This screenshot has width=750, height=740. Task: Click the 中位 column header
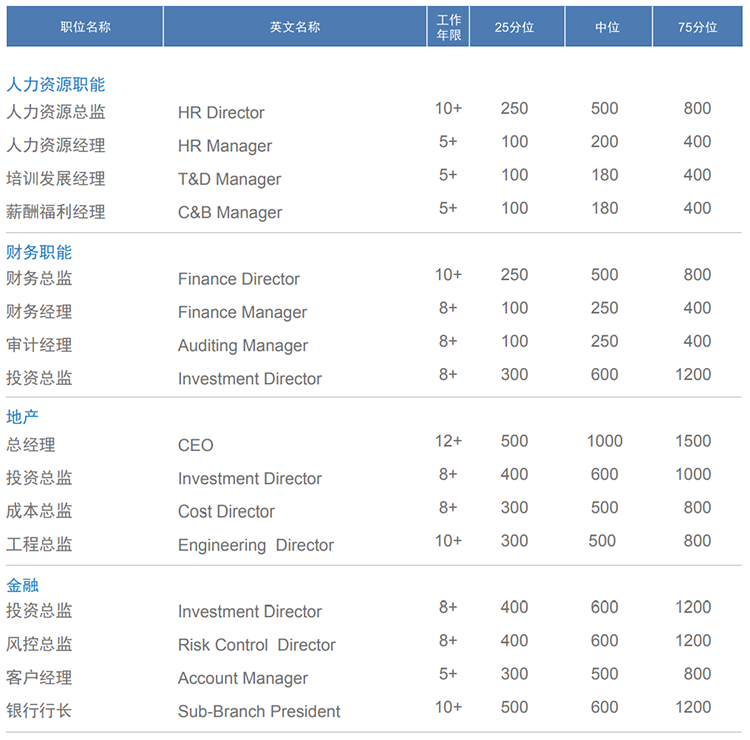point(607,27)
